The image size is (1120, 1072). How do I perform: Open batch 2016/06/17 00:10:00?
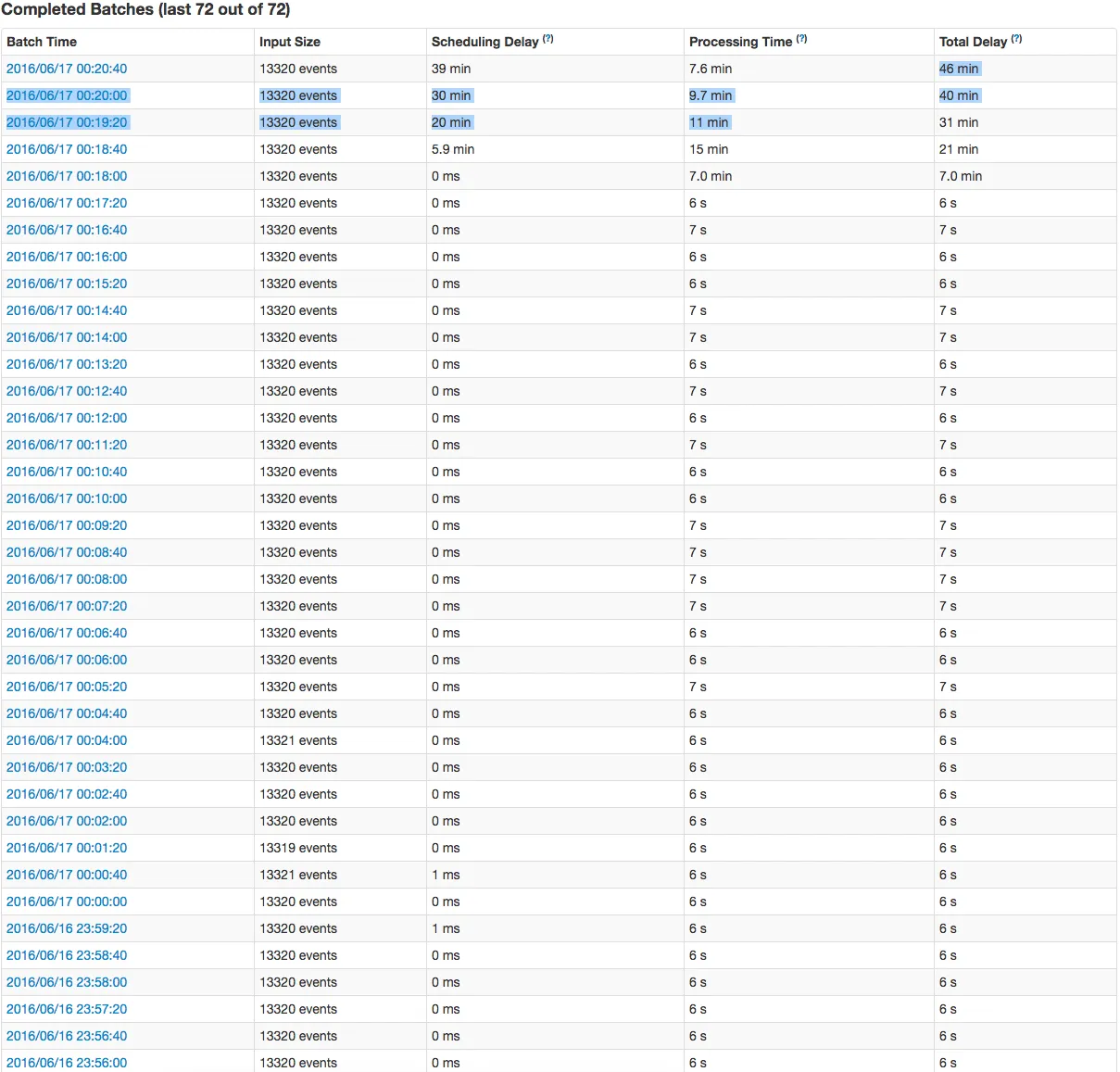pos(67,498)
